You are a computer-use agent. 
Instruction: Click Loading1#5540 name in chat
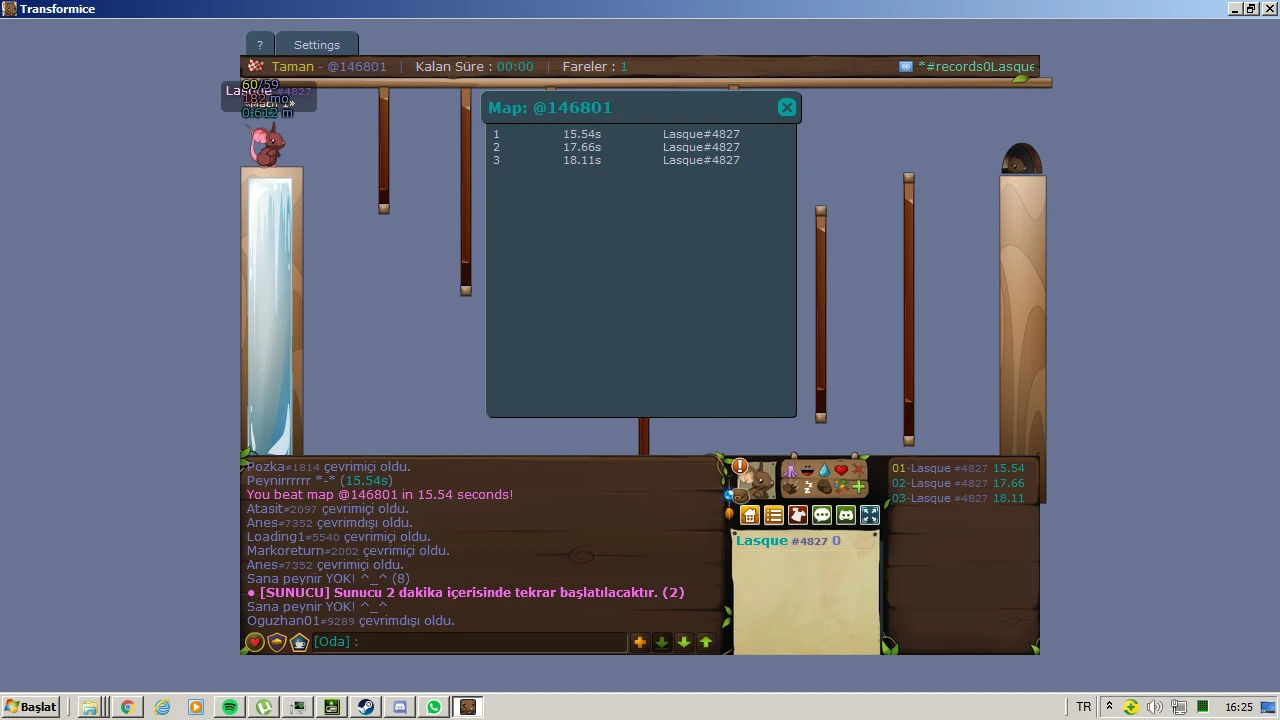click(x=293, y=536)
